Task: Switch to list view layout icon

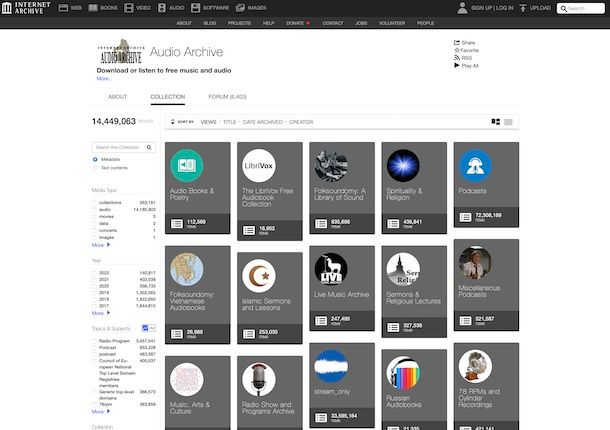Action: pyautogui.click(x=508, y=122)
